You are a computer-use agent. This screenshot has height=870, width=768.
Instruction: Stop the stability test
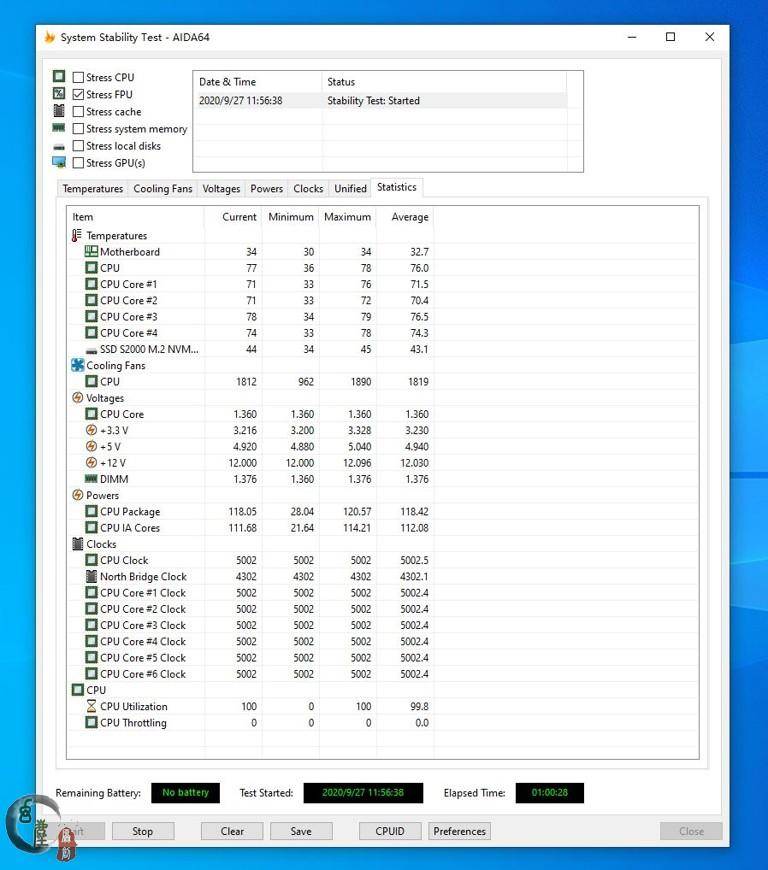143,831
